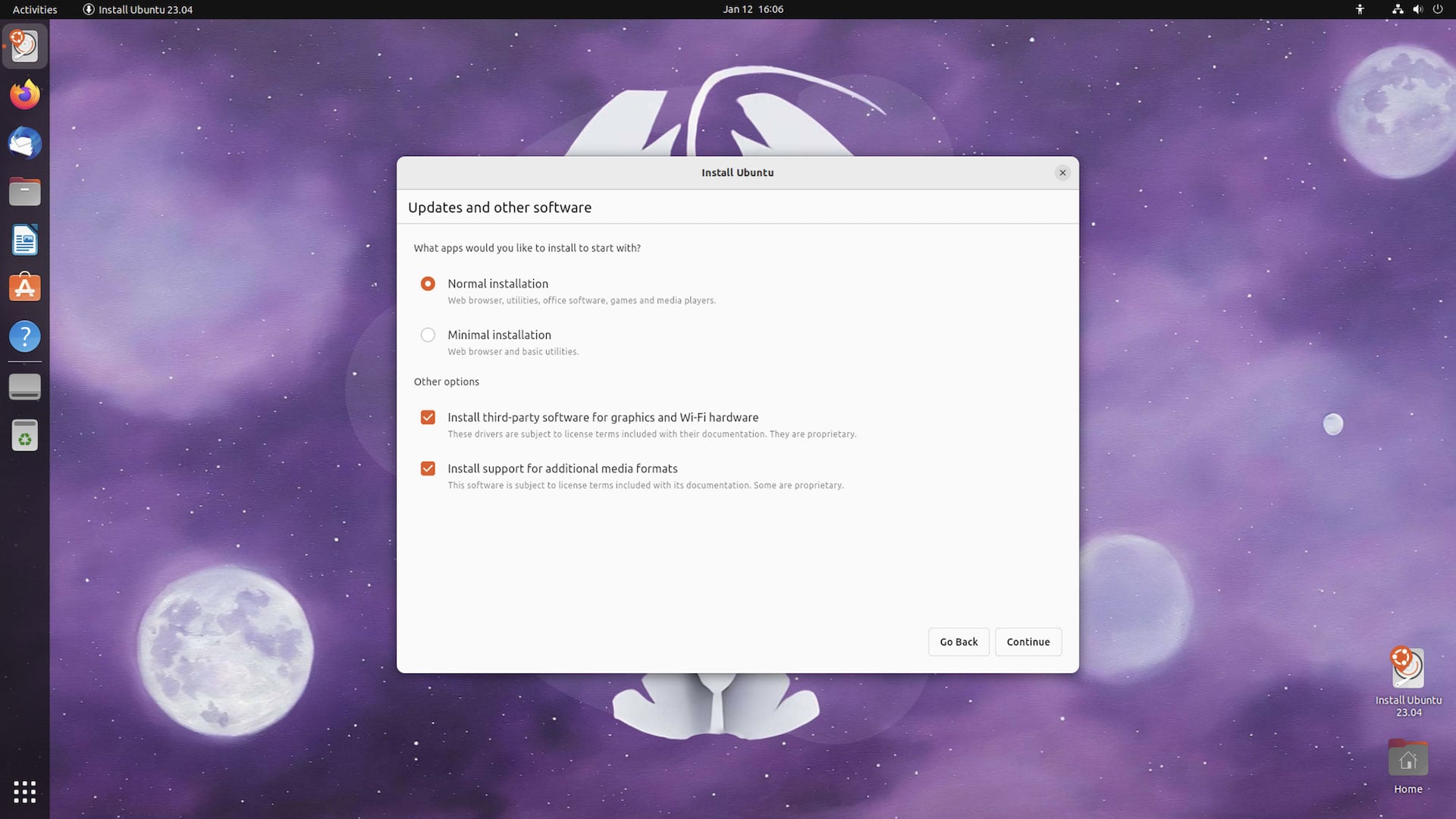The width and height of the screenshot is (1456, 819).
Task: Open the Files manager in dock
Action: click(x=25, y=192)
